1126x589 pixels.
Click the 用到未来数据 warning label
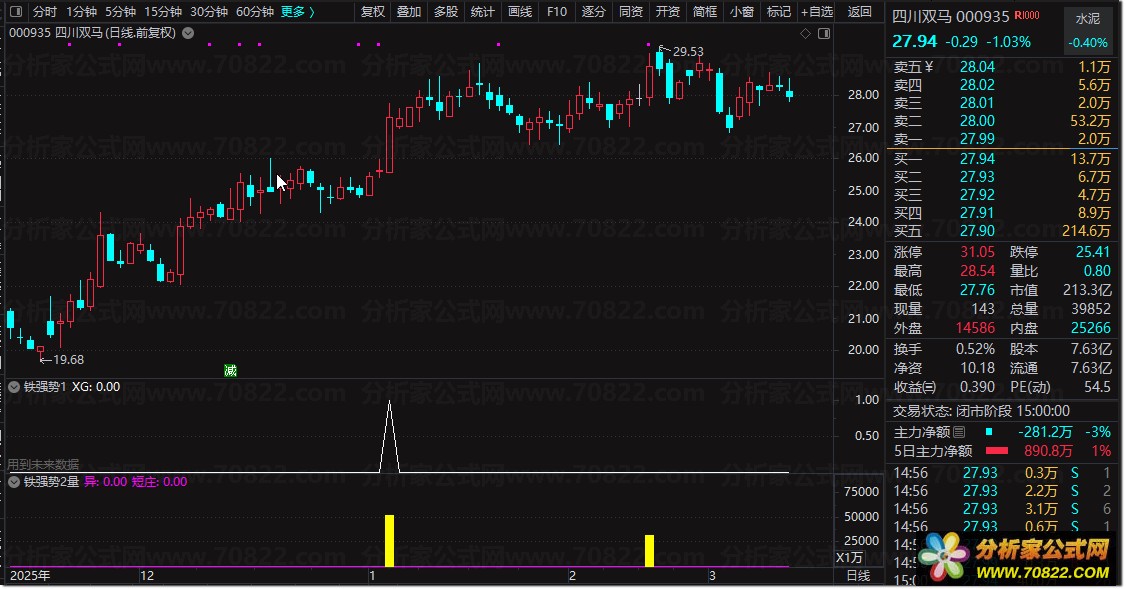pyautogui.click(x=43, y=465)
